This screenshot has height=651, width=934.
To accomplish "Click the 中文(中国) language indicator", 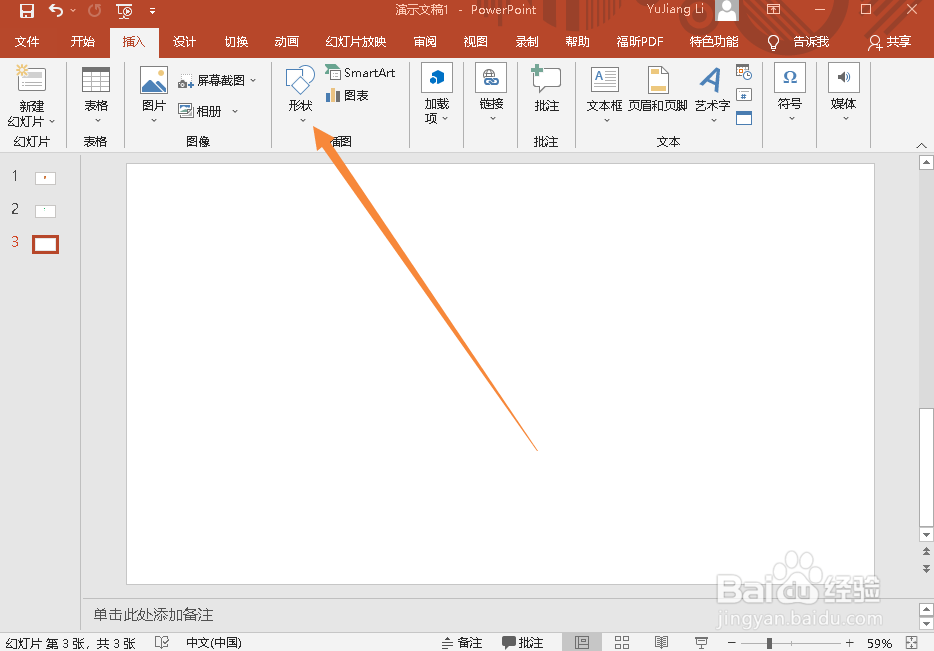I will [214, 643].
